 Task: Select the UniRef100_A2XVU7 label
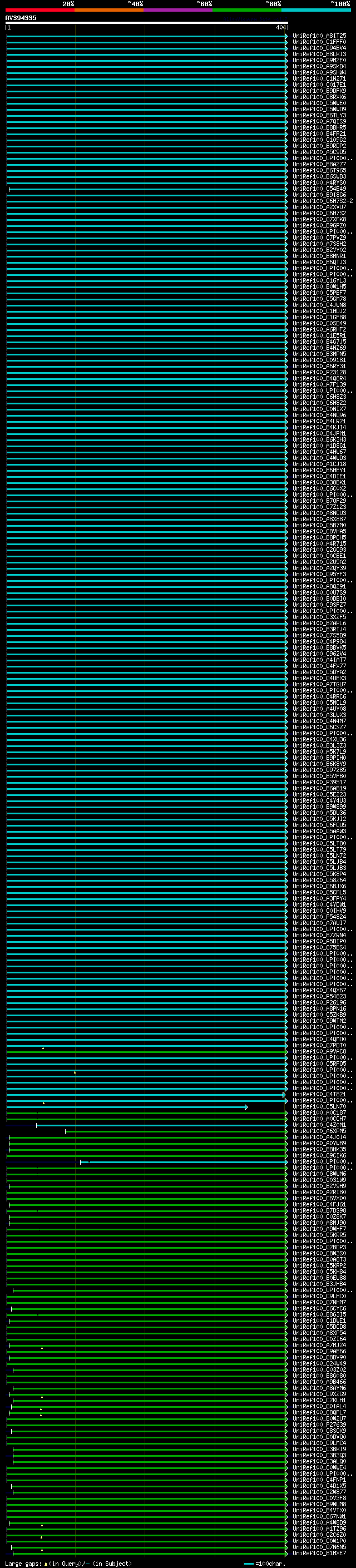pyautogui.click(x=319, y=207)
